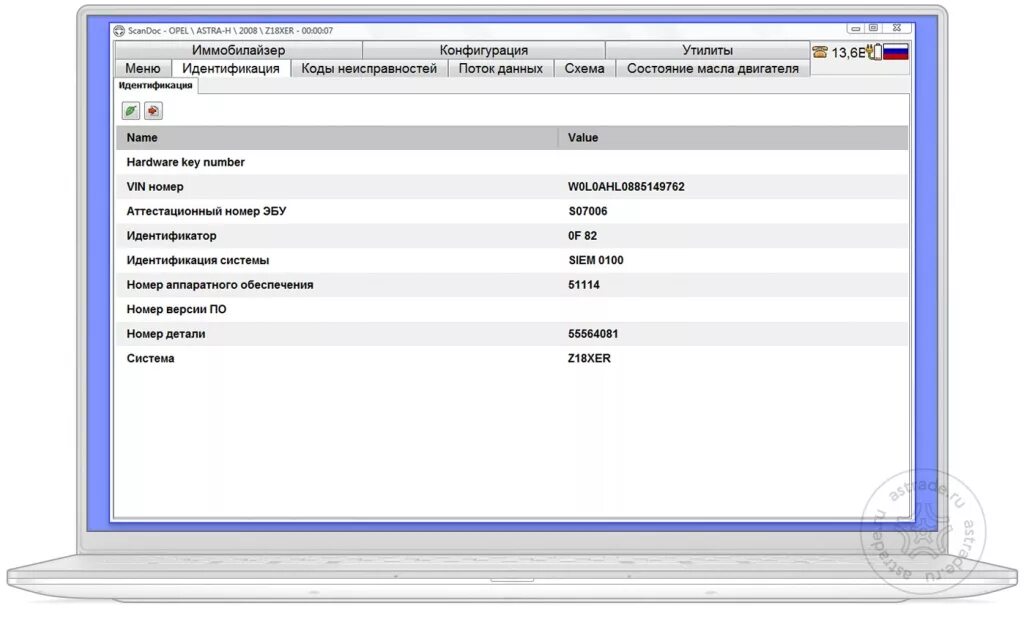Select the Номер детали row label
Image resolution: width=1024 pixels, height=622 pixels.
point(166,334)
